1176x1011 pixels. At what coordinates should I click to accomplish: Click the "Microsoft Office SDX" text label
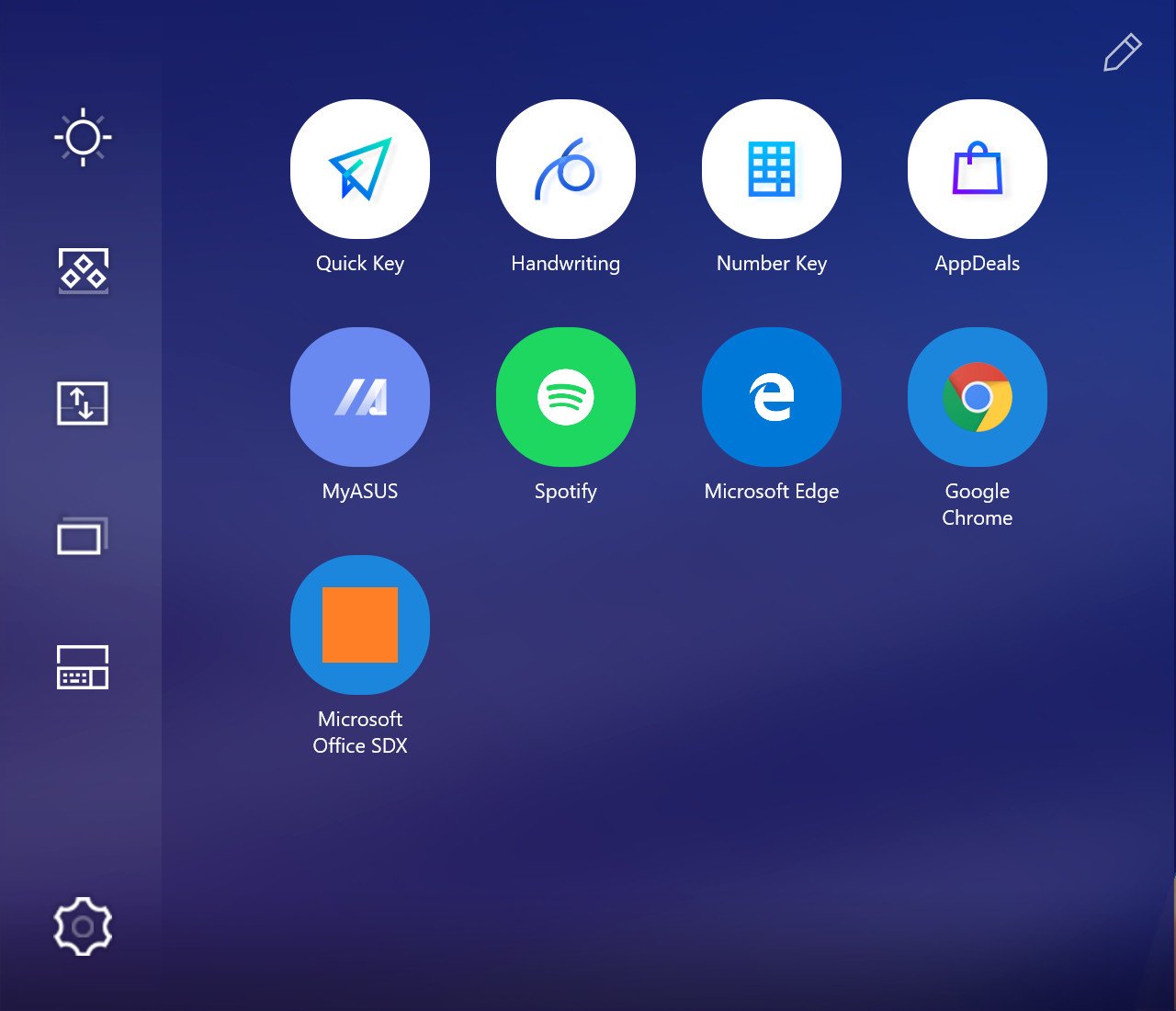[x=360, y=733]
